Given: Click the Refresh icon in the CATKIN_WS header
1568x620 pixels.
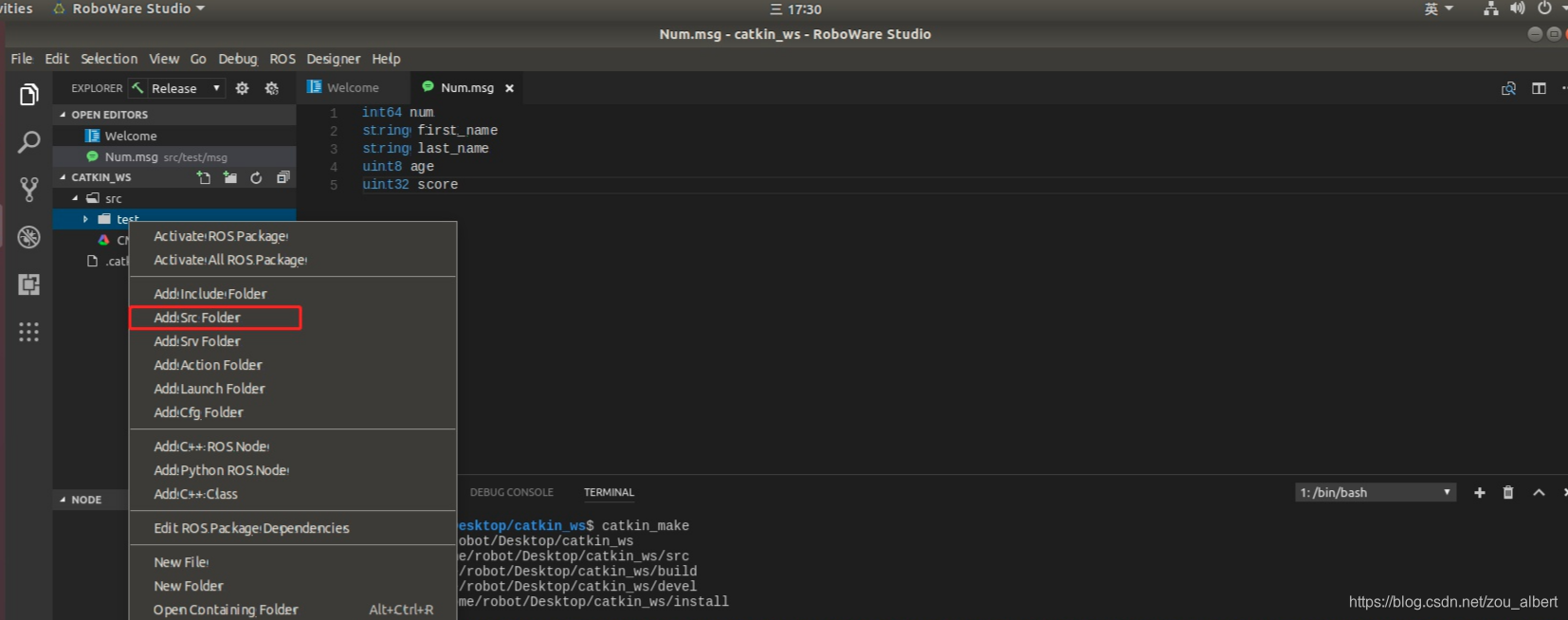Looking at the screenshot, I should coord(256,177).
